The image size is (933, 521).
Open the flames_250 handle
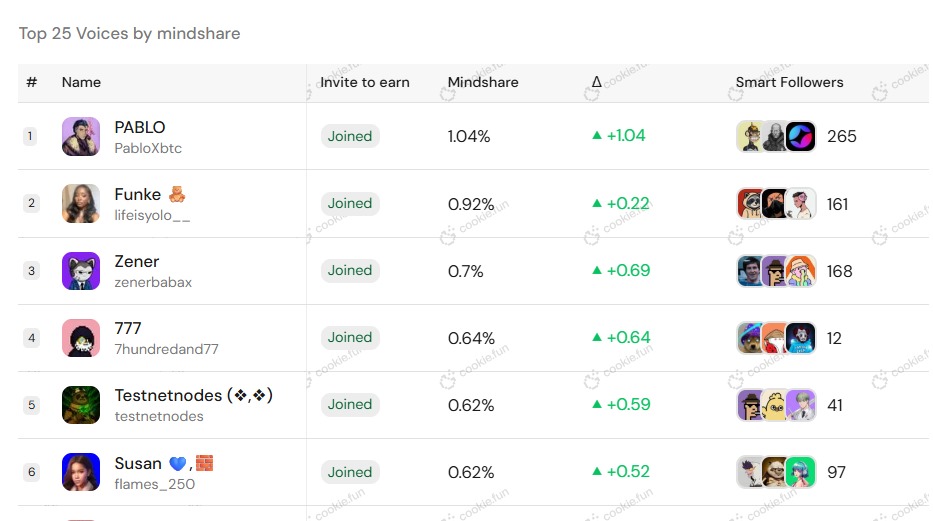tap(155, 484)
